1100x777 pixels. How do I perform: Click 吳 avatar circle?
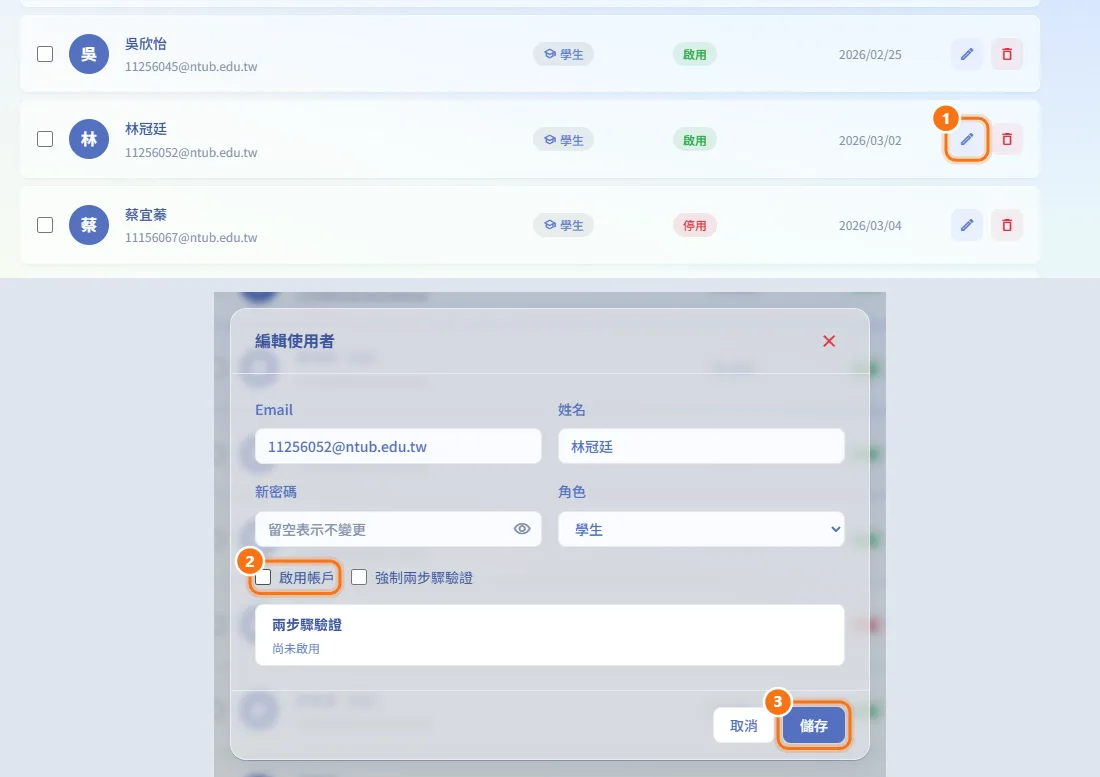89,54
